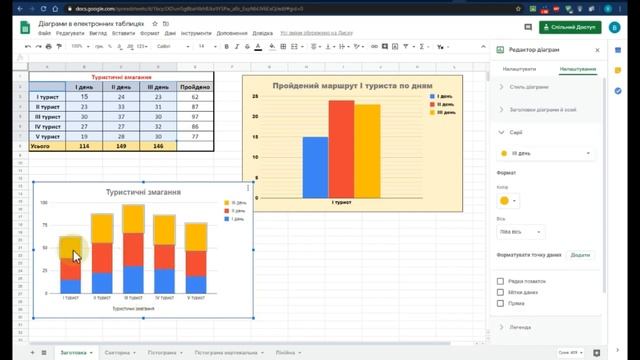Add a new sheet with plus icon
Viewport: 640px width, 360px height.
click(32, 352)
